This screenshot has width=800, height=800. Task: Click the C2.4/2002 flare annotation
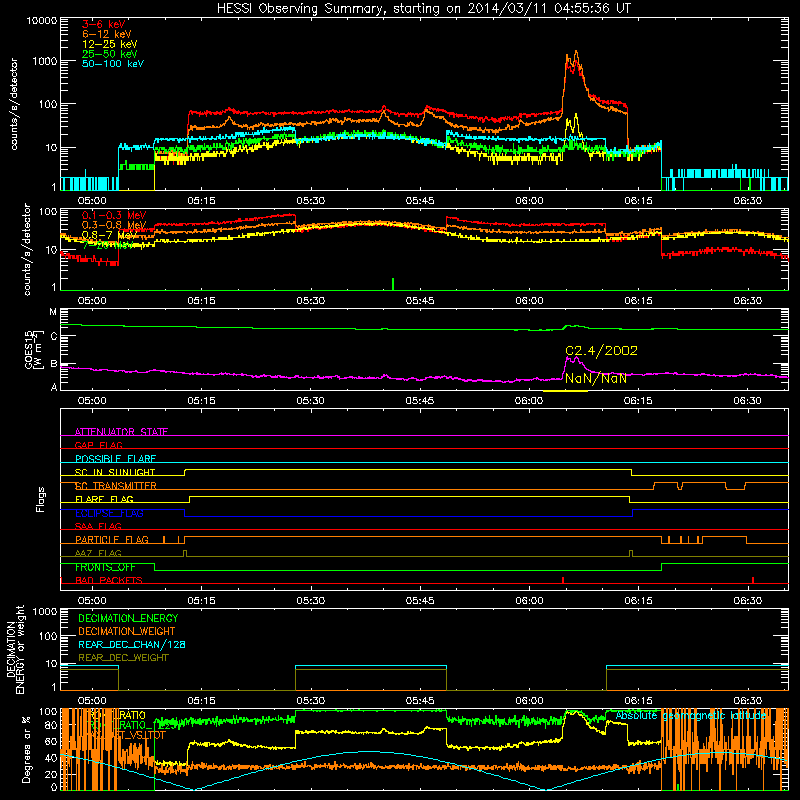tap(602, 351)
